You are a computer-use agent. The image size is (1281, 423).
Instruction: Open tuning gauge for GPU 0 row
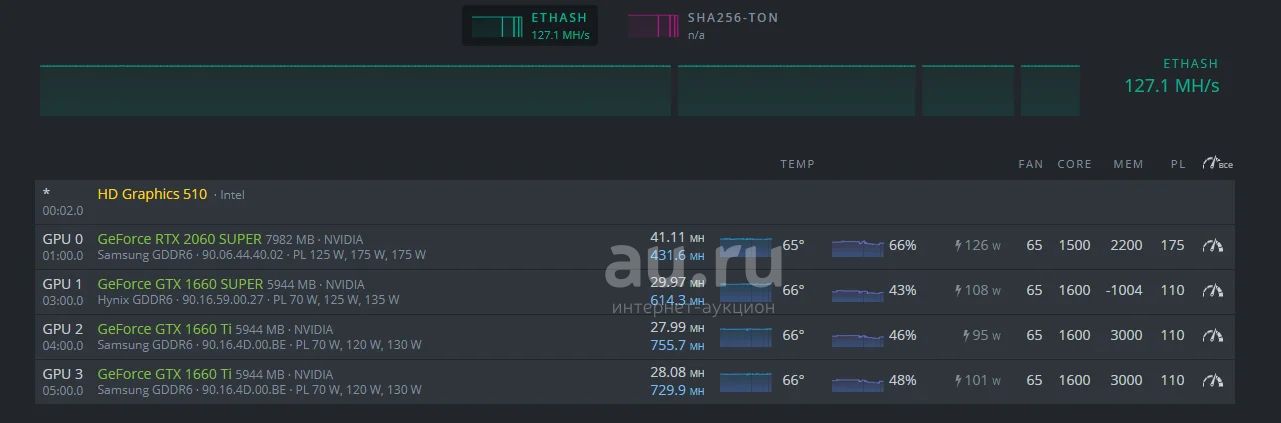(1213, 245)
